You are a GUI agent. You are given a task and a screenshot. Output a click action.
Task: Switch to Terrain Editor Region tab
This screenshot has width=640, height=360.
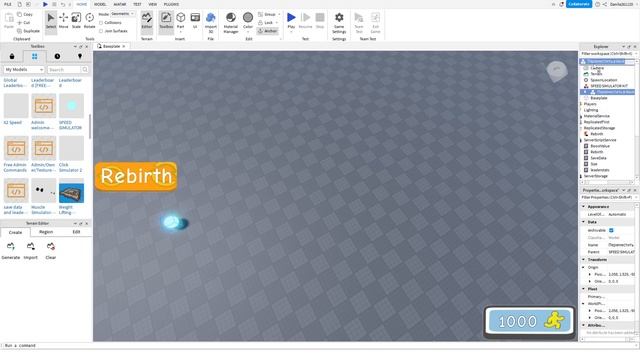[x=46, y=232]
